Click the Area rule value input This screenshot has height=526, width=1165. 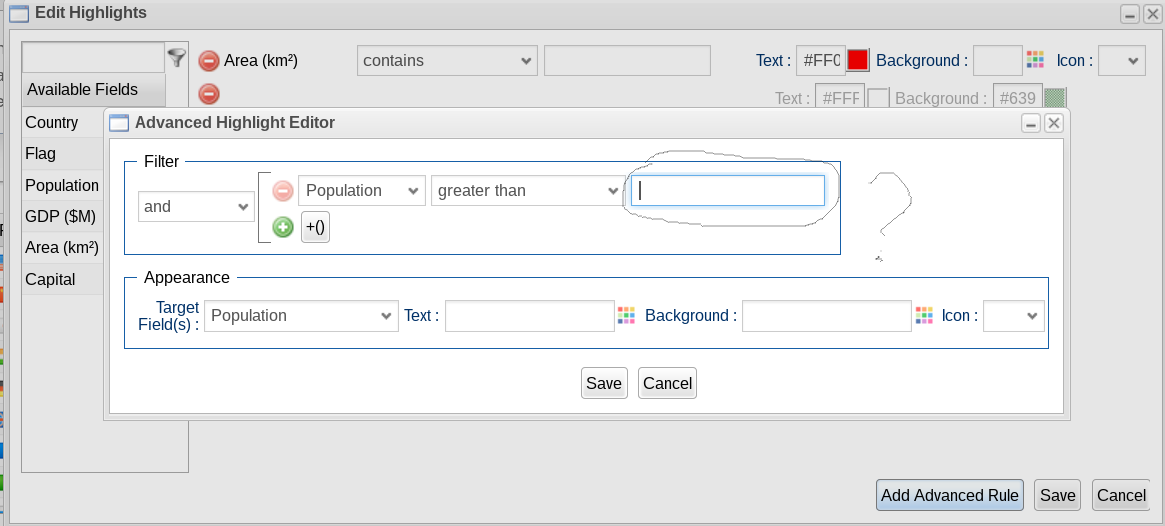pyautogui.click(x=627, y=60)
